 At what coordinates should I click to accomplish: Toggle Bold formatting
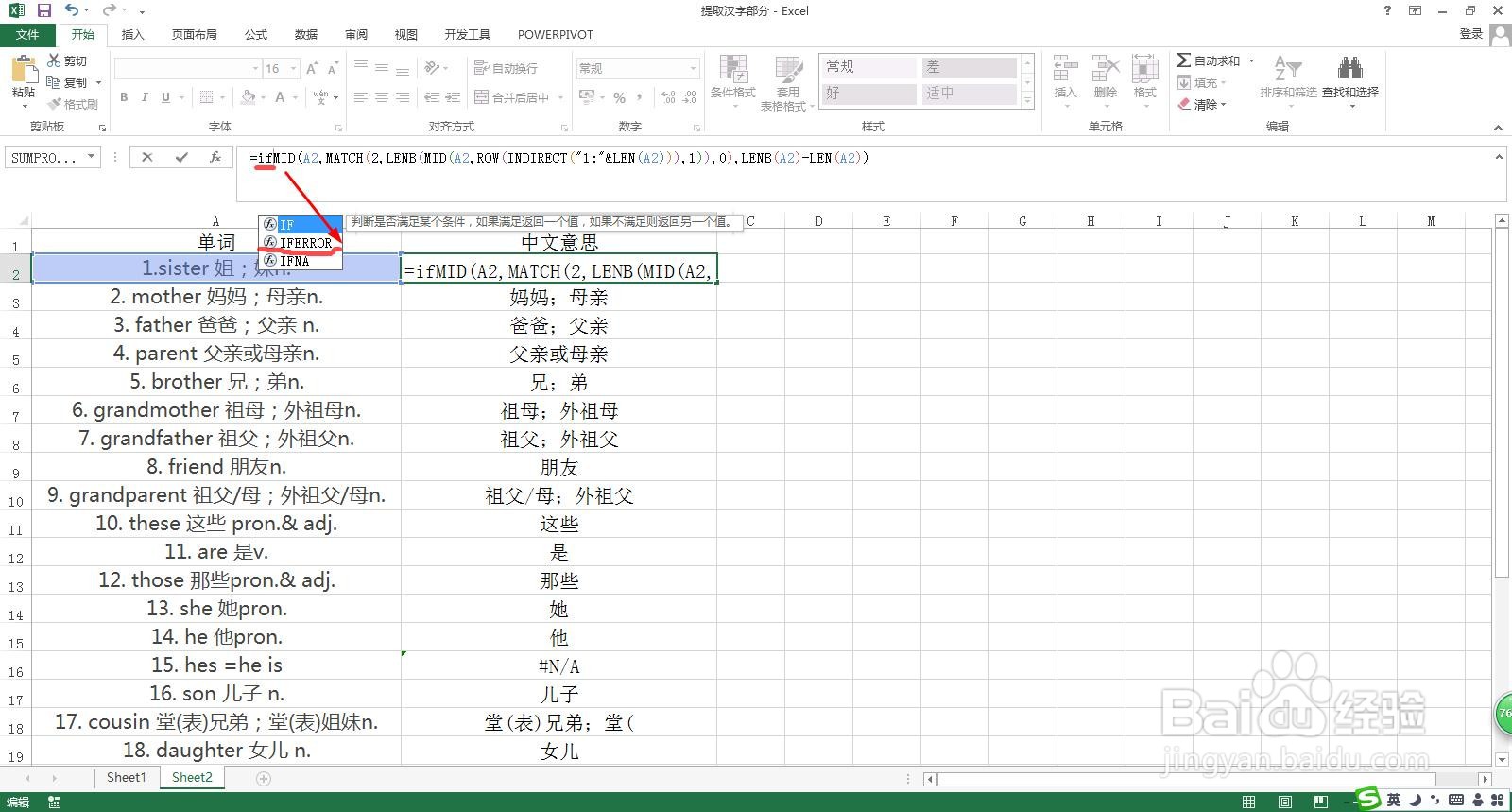click(124, 97)
